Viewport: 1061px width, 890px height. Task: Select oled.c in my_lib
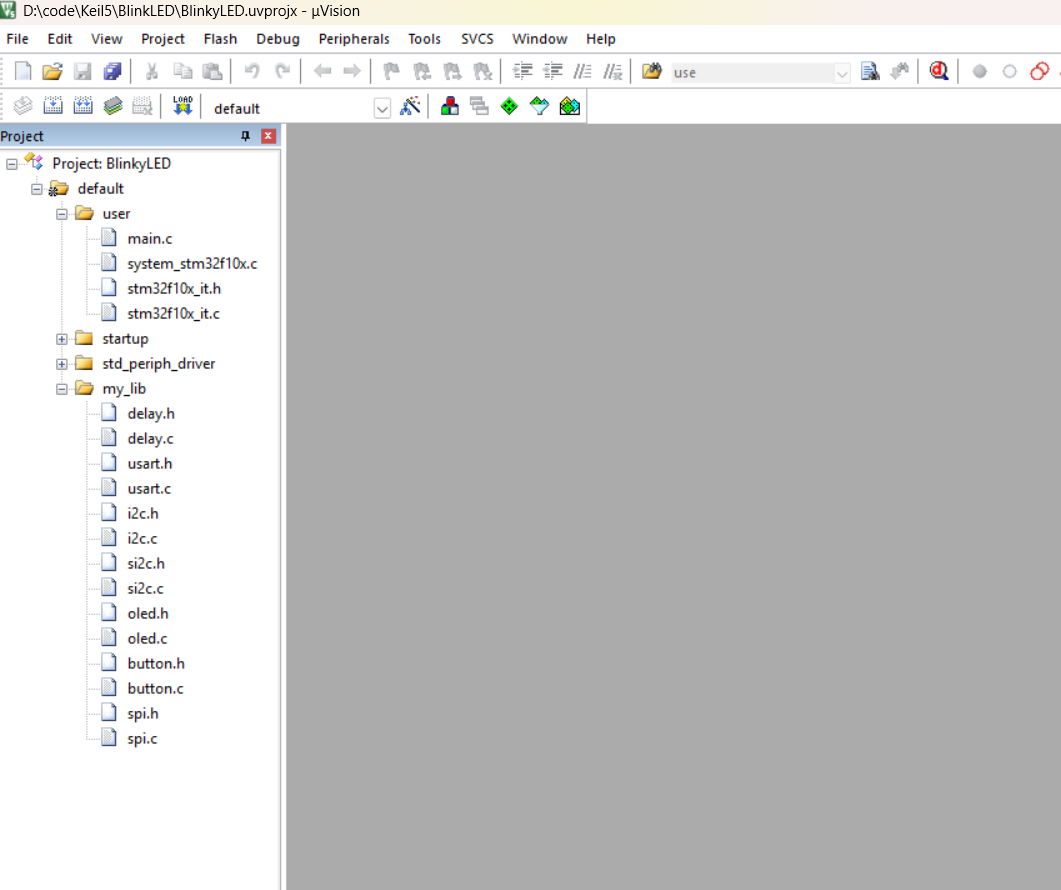(x=147, y=639)
